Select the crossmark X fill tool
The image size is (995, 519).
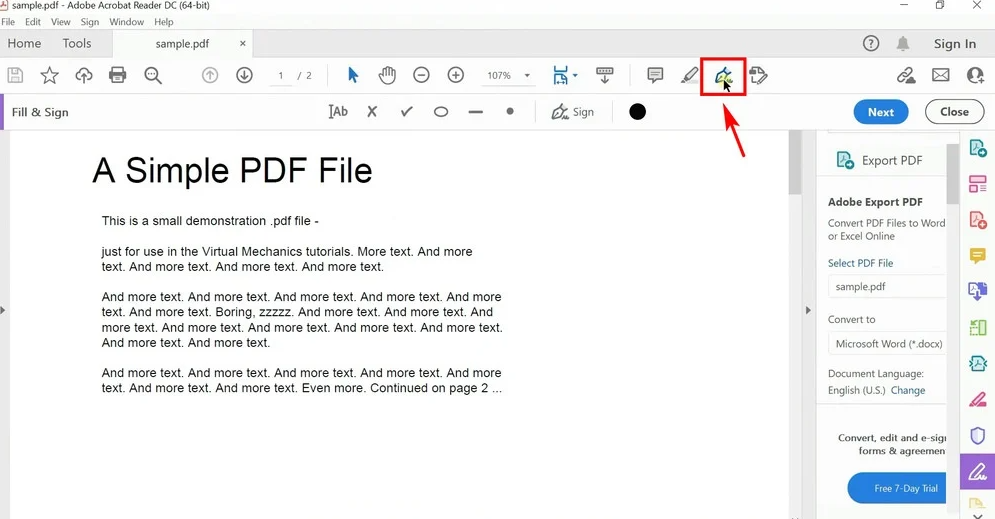coord(372,112)
